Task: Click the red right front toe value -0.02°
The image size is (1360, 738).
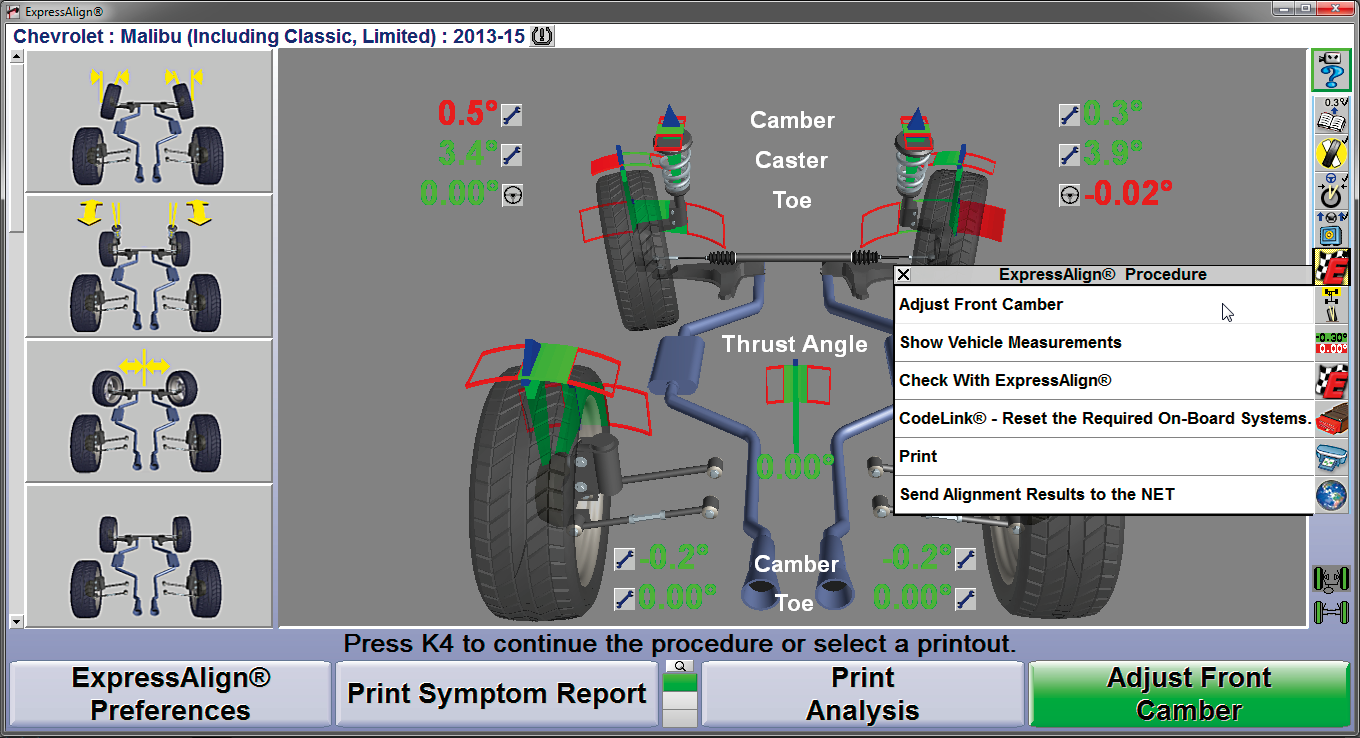Action: (1128, 193)
